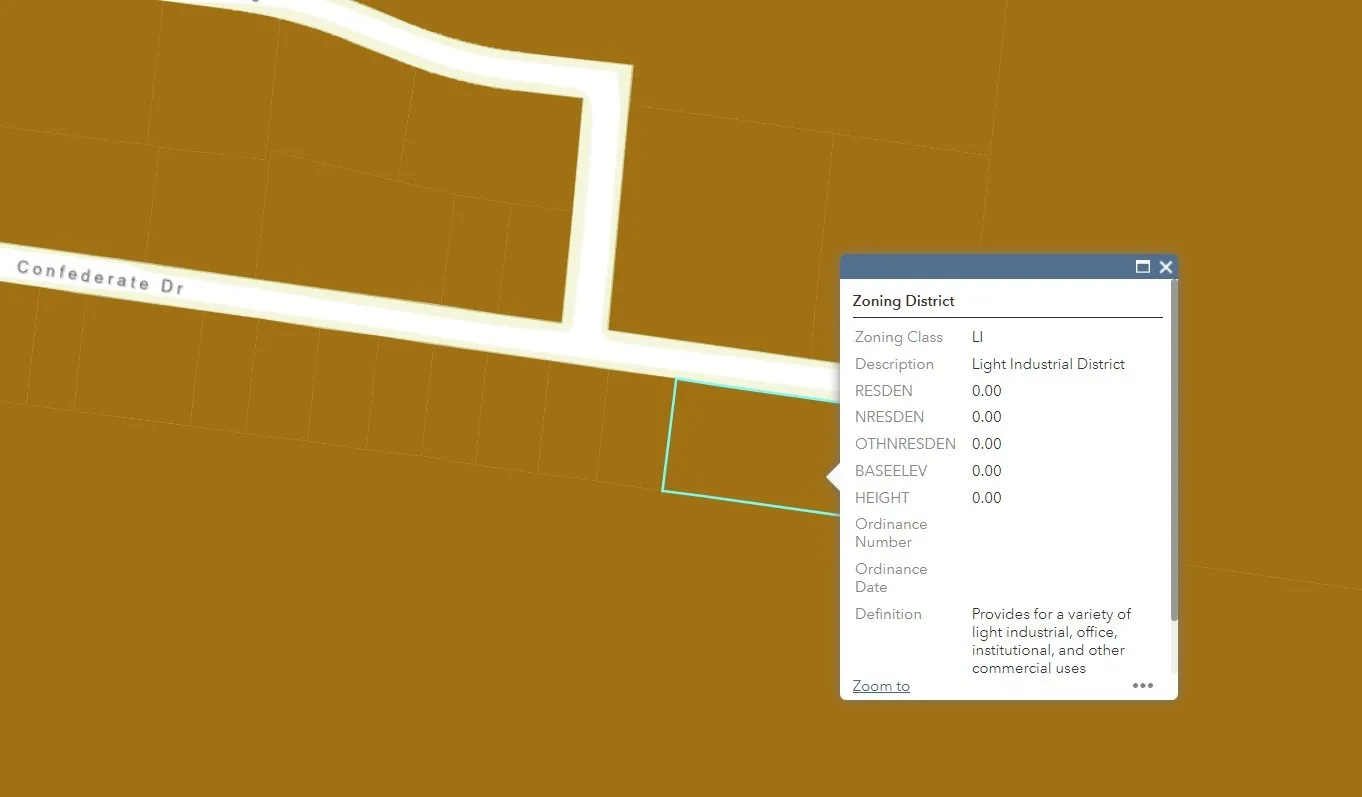This screenshot has width=1362, height=797.
Task: Maximize the Zoning District popup
Action: (1143, 267)
